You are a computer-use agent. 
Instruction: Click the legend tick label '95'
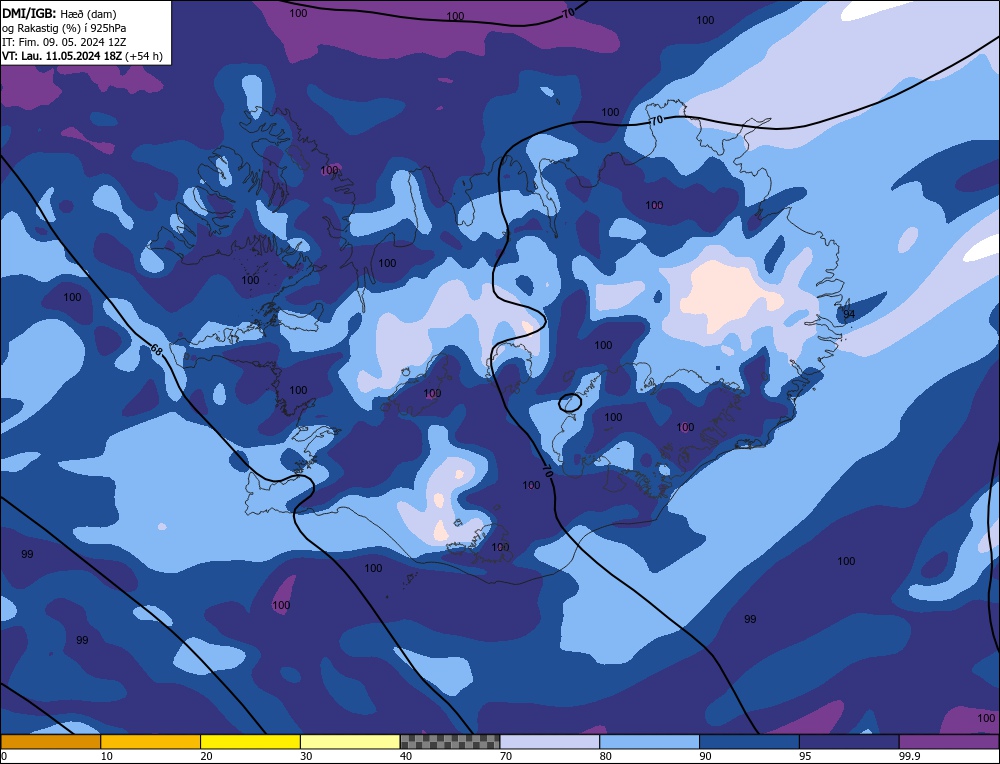click(x=805, y=756)
